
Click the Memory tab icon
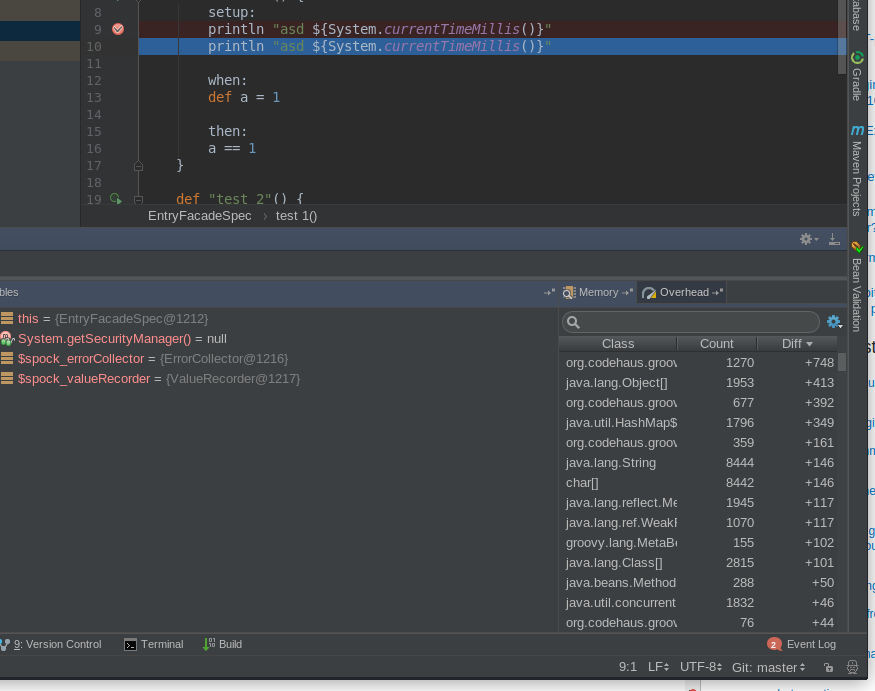[569, 293]
